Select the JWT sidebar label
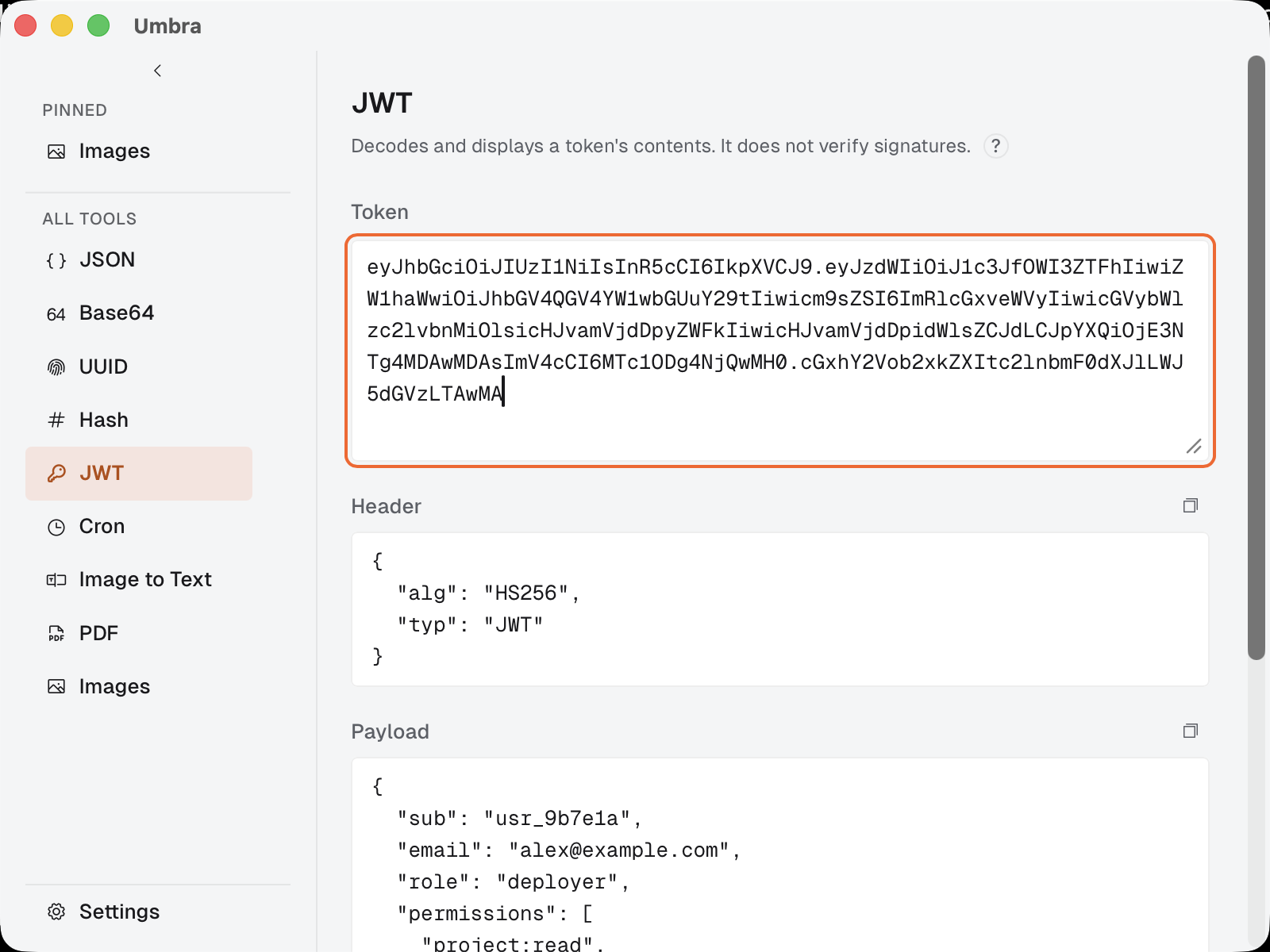 pos(102,474)
